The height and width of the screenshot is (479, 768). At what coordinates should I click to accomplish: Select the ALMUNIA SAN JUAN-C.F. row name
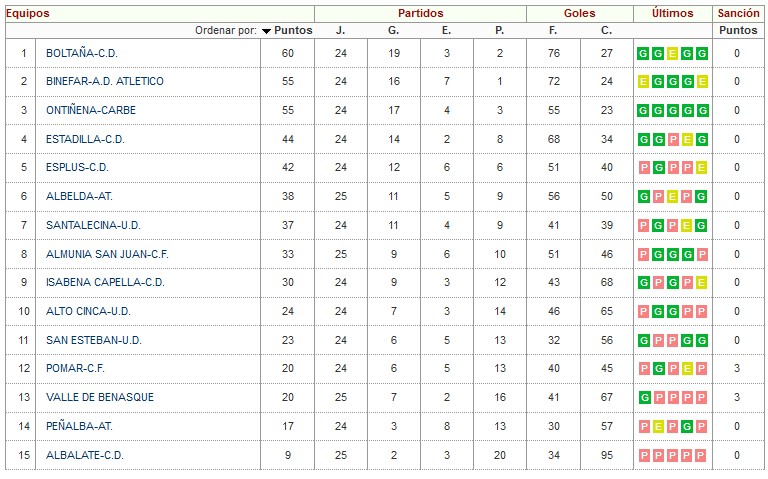(107, 254)
